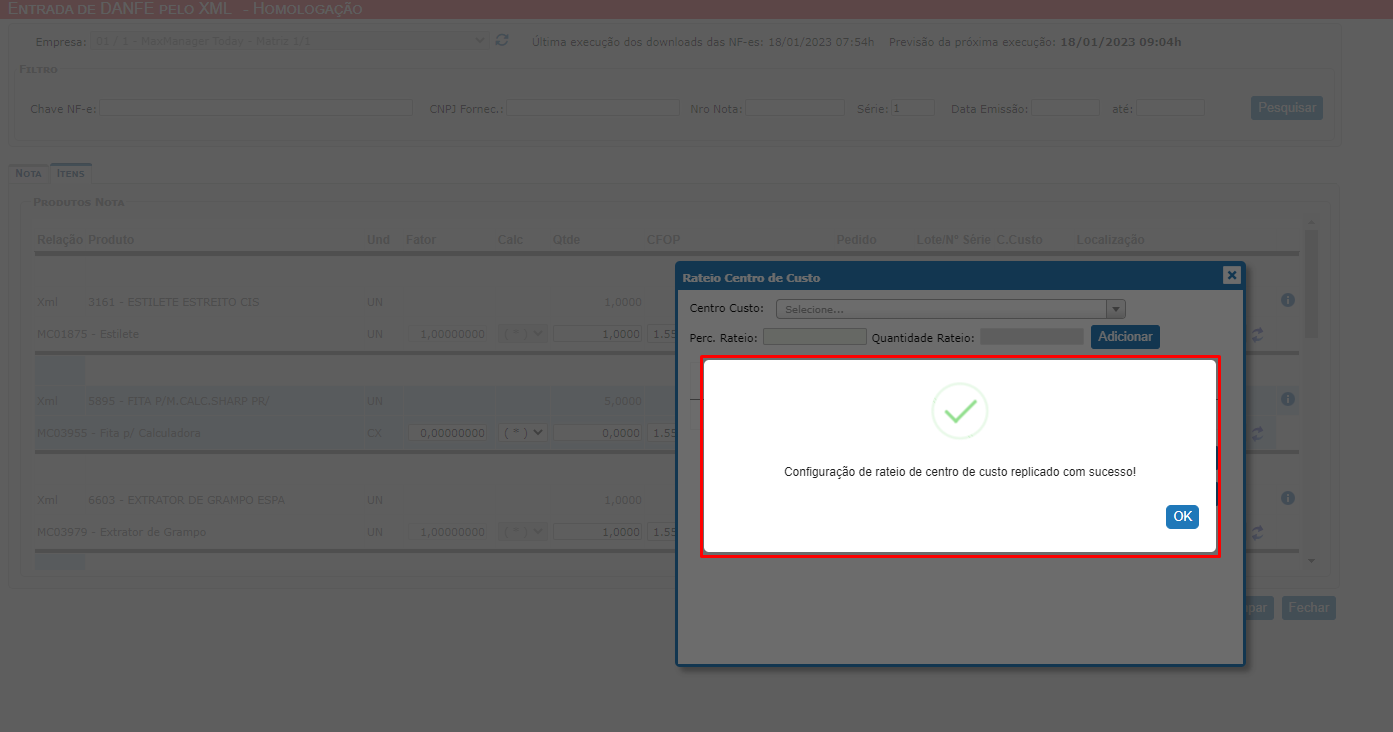Click the refresh icon next to Empresa
Screen dimensions: 1393x732
click(x=503, y=40)
